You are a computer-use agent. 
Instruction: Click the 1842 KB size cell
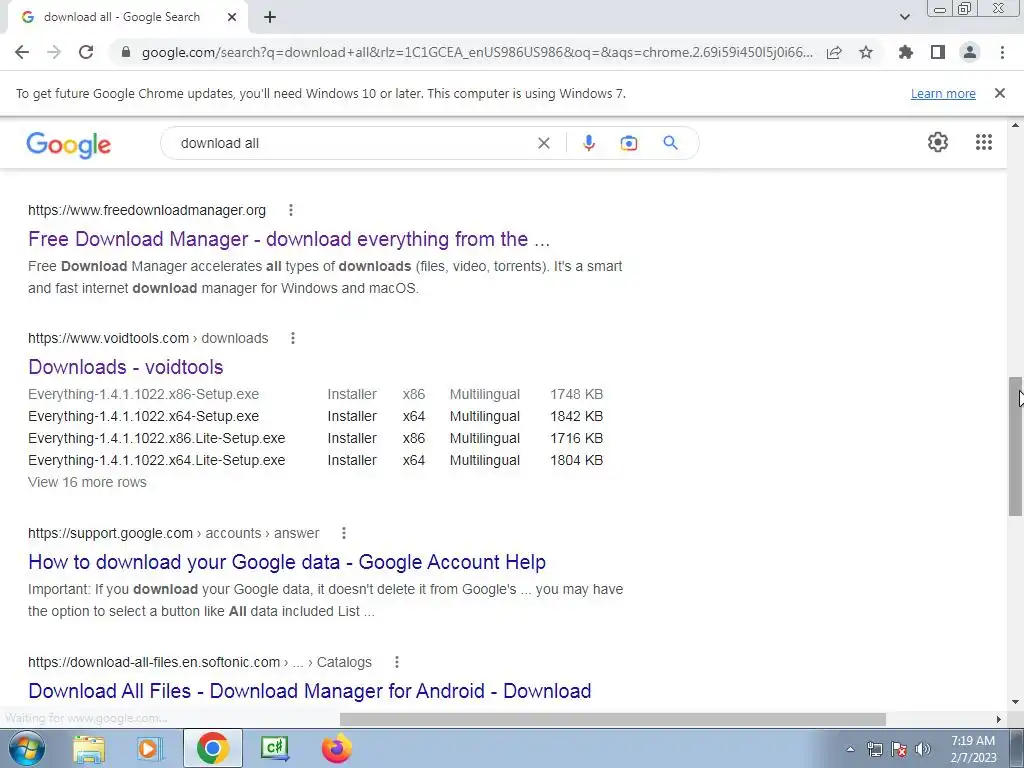click(576, 417)
